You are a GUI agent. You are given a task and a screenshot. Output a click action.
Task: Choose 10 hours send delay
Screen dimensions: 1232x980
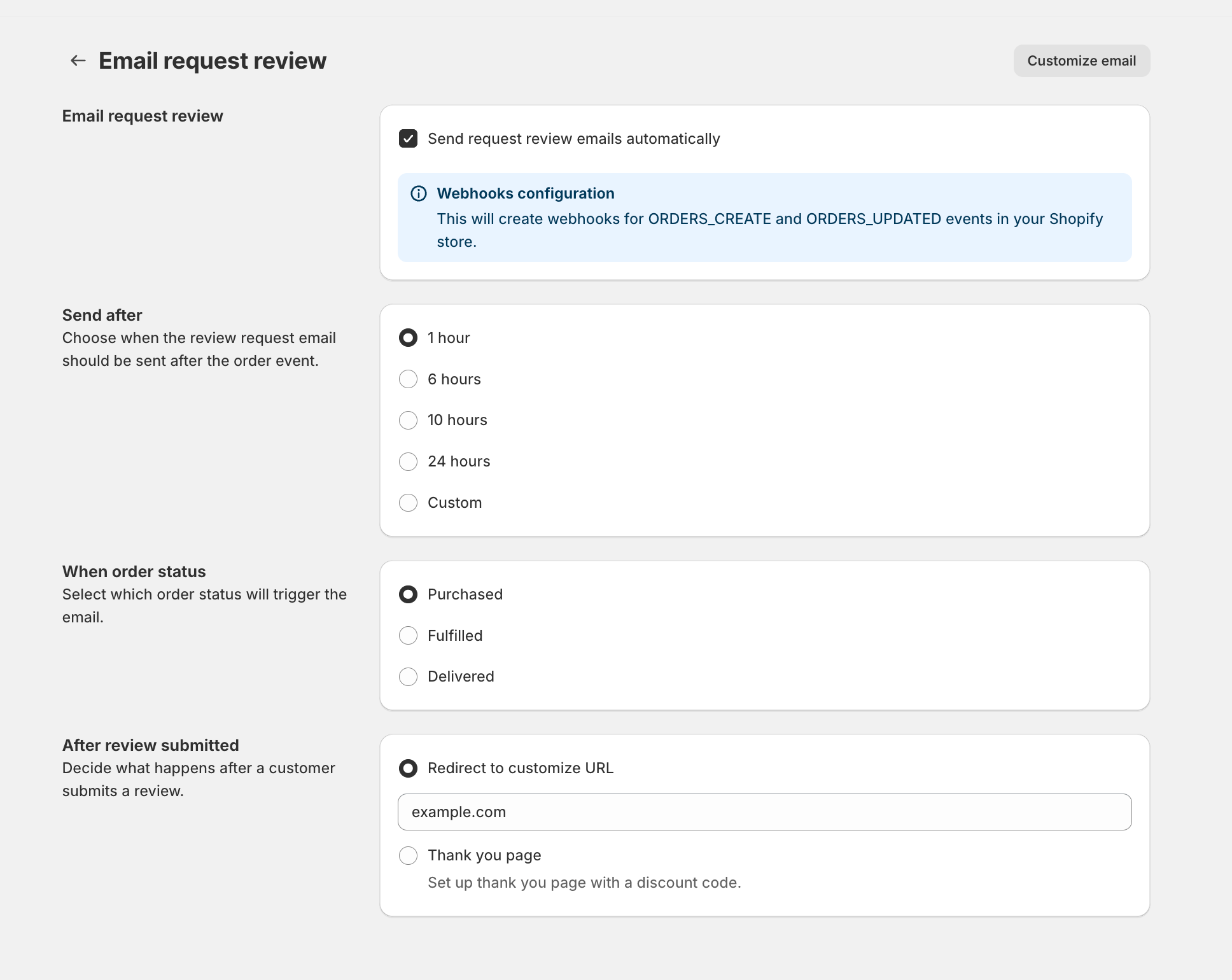click(x=408, y=420)
